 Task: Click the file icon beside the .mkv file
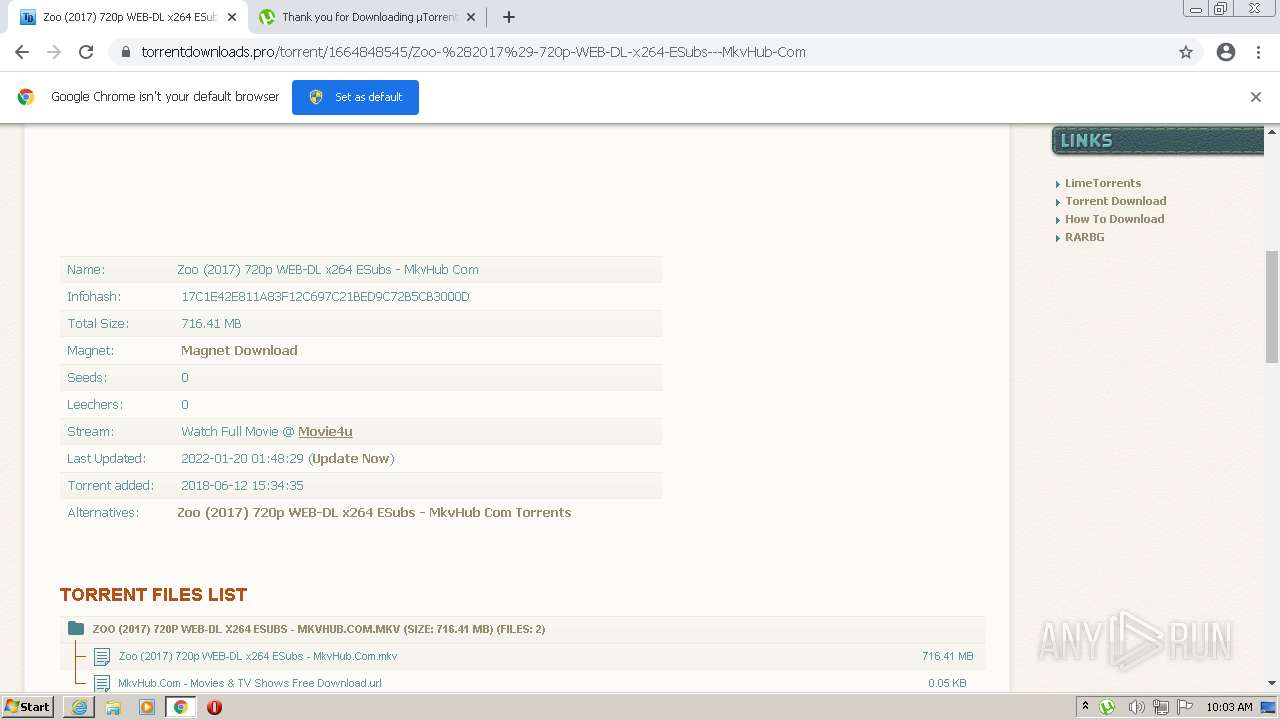click(102, 657)
